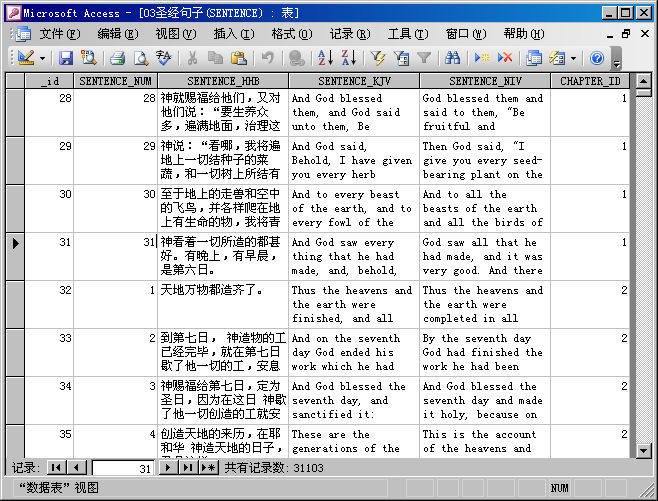The width and height of the screenshot is (658, 501).
Task: Select the SENTENCE_NIV column header
Action: 485,81
